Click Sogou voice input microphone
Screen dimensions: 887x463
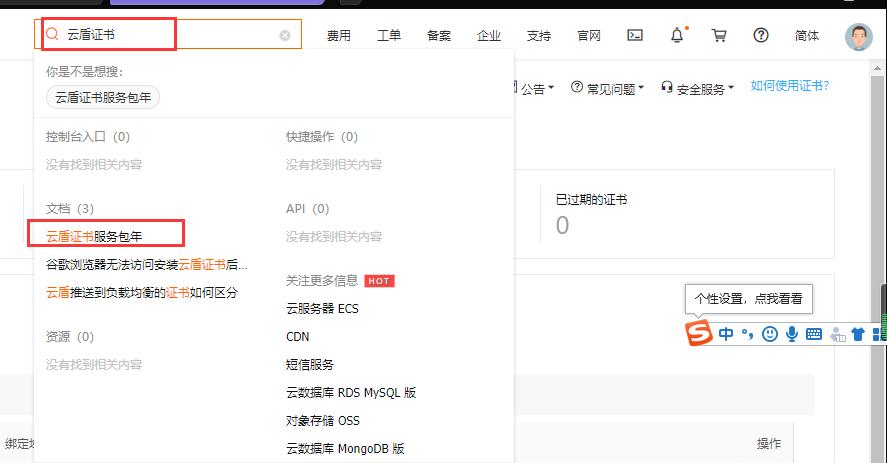tap(792, 334)
